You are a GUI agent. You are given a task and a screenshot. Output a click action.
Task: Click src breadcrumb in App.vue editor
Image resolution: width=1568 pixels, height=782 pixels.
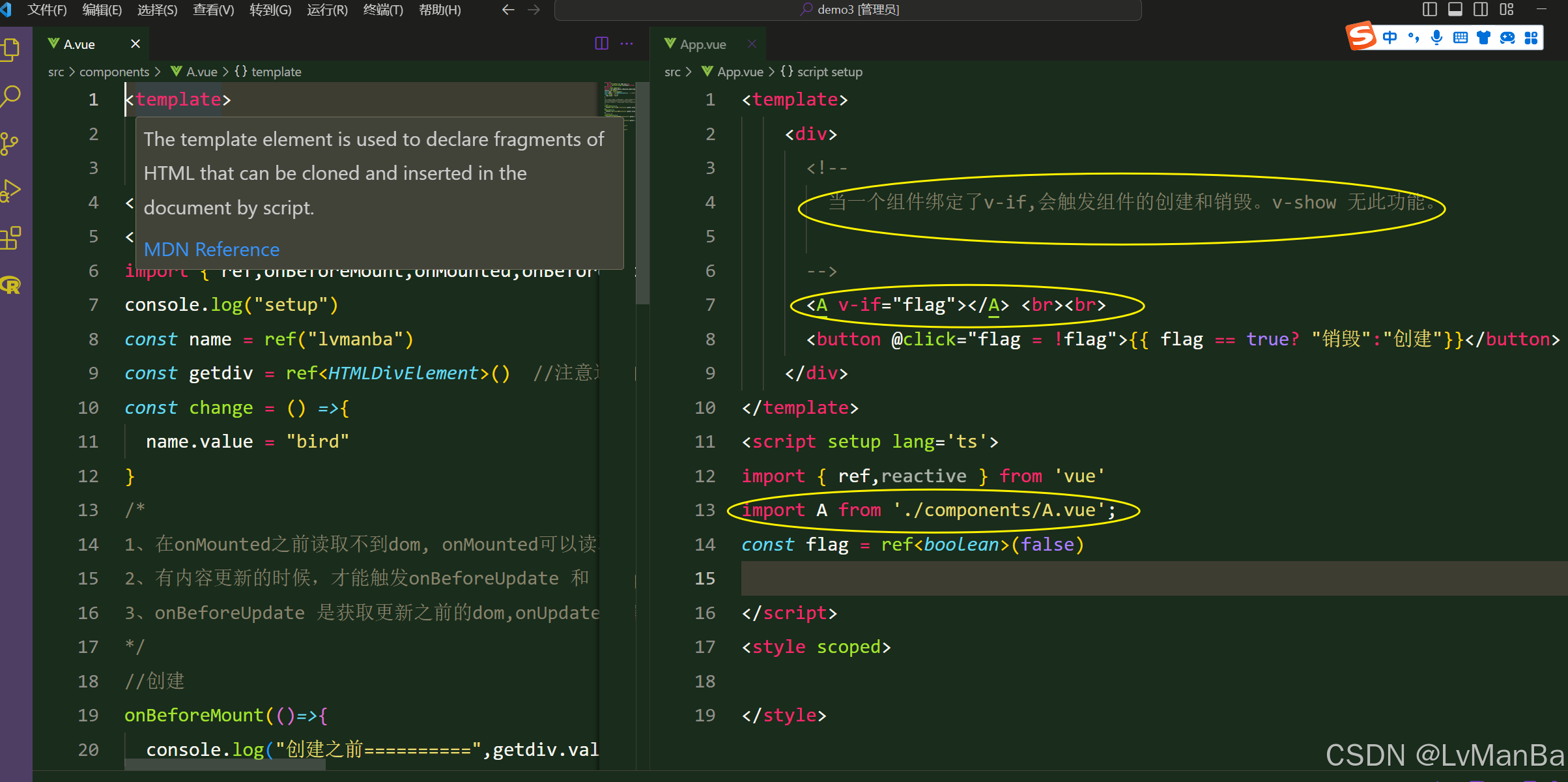click(672, 72)
